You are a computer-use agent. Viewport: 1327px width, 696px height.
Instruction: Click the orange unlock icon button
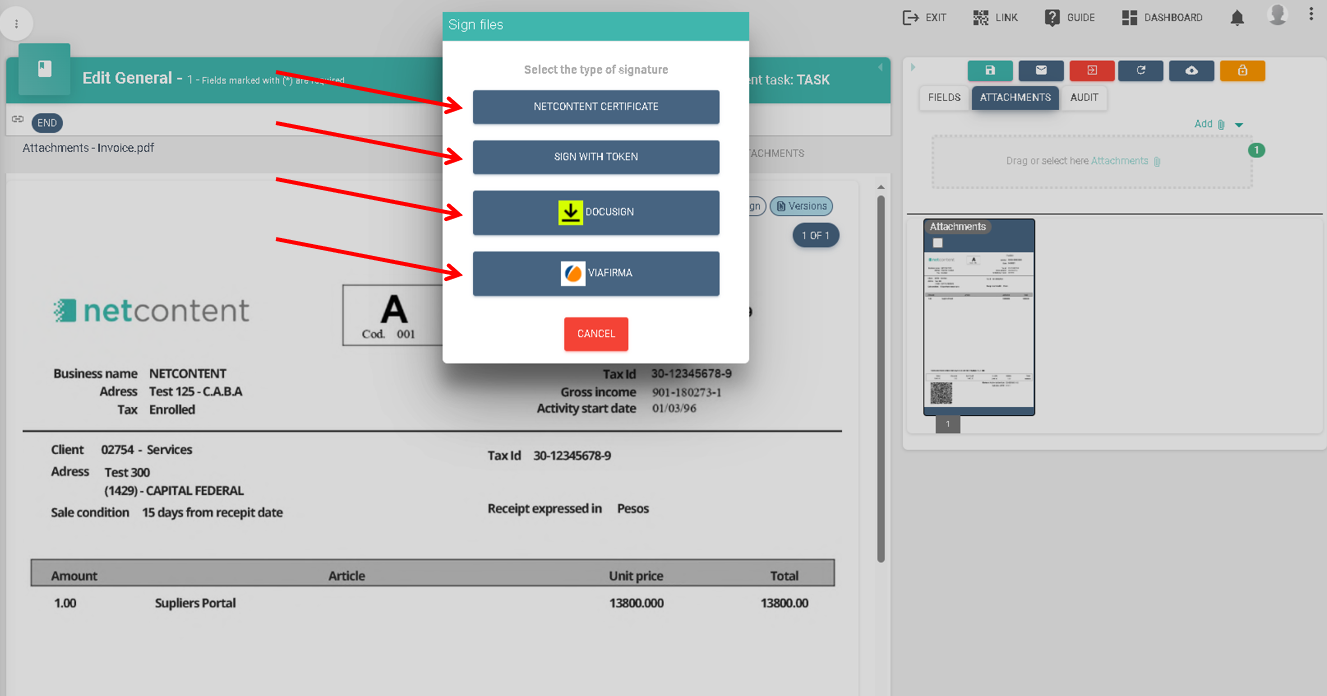click(x=1242, y=70)
